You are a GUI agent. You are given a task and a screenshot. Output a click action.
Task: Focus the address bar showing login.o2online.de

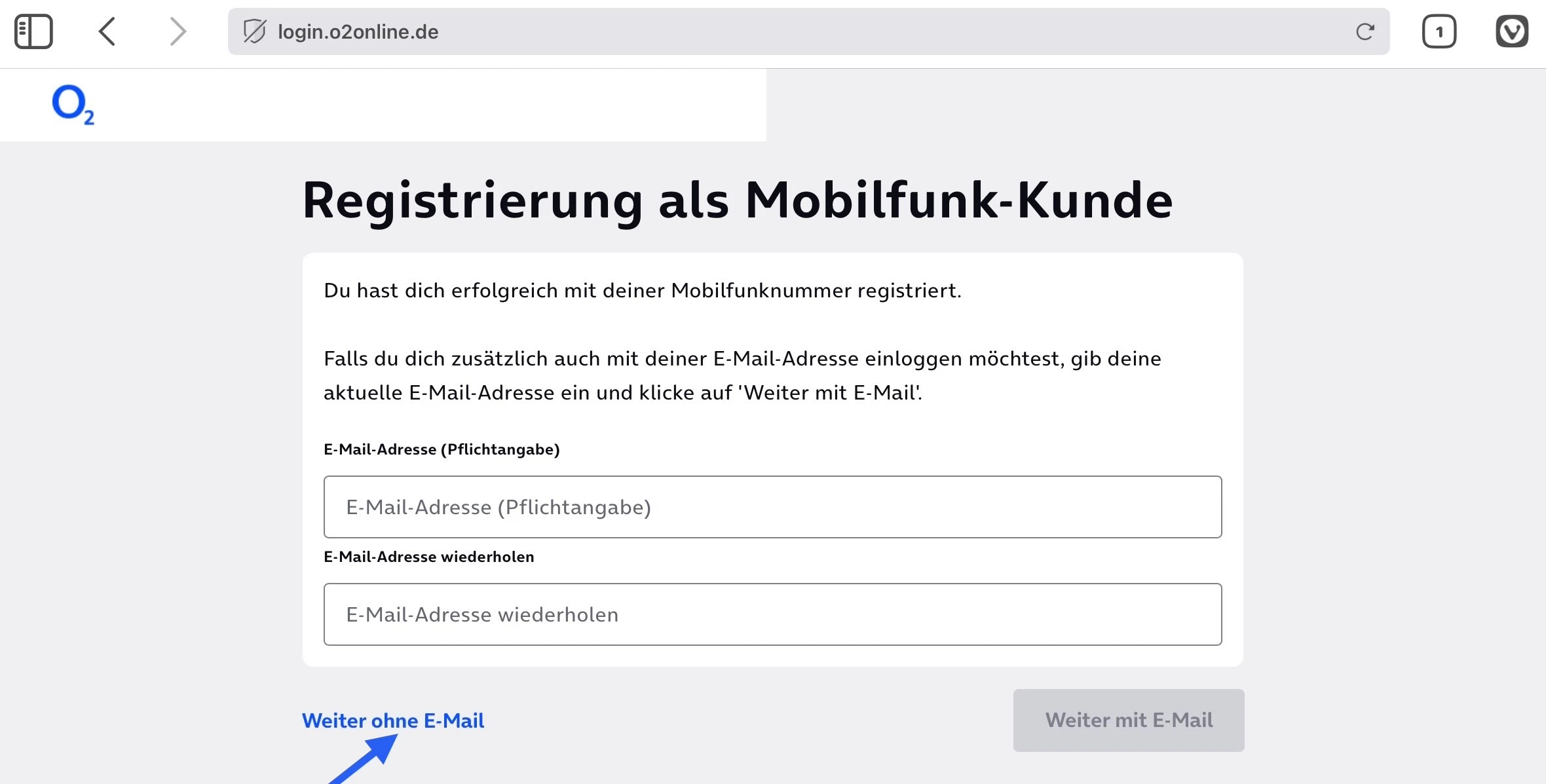(786, 31)
